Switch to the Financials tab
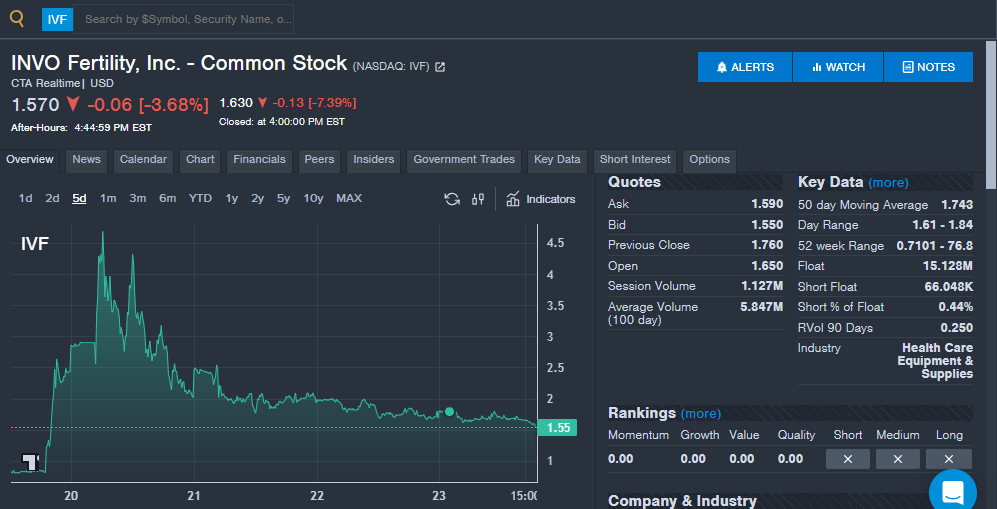Screen dimensions: 997x509 259,160
